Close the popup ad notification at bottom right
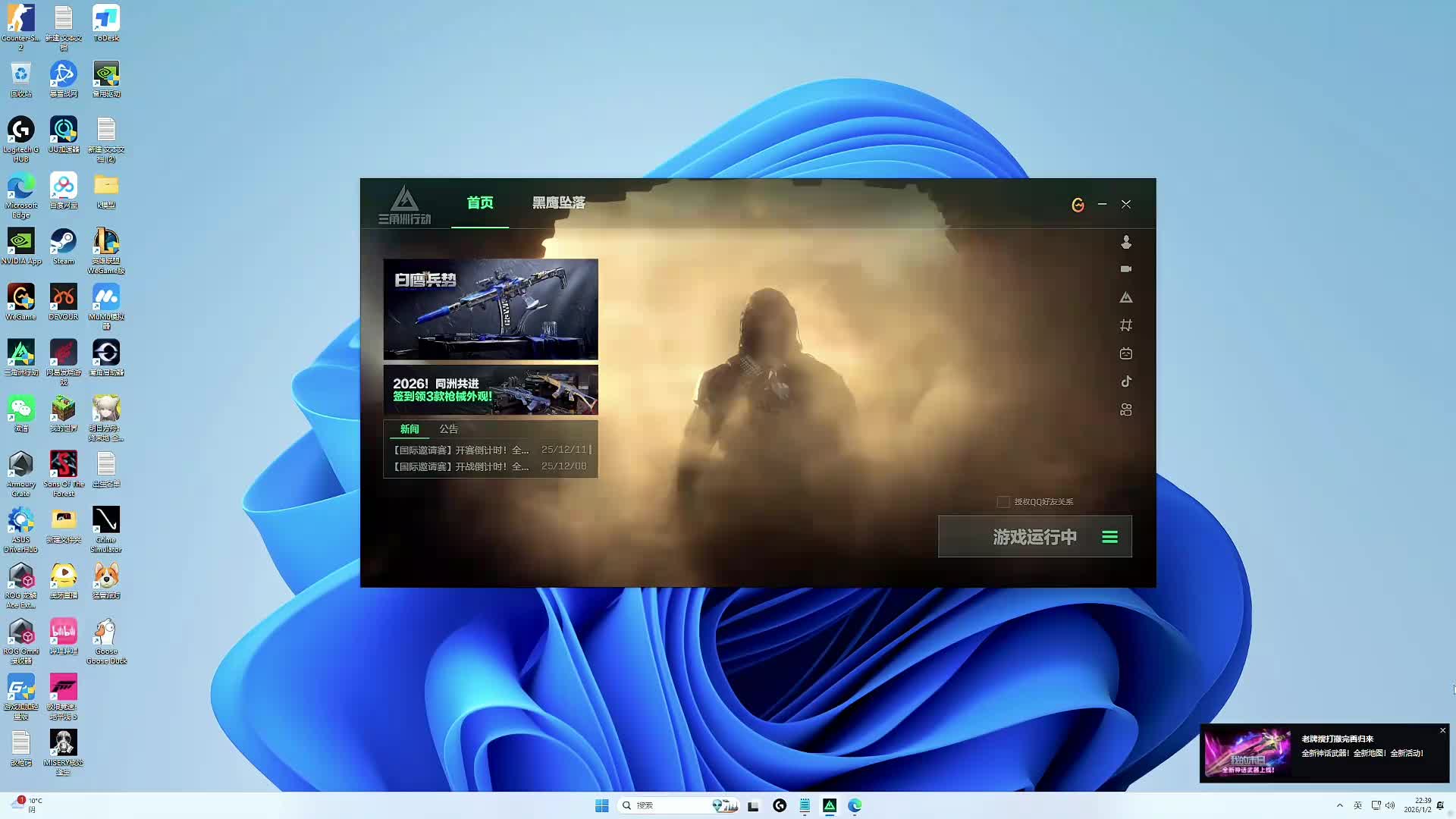 coord(1442,730)
